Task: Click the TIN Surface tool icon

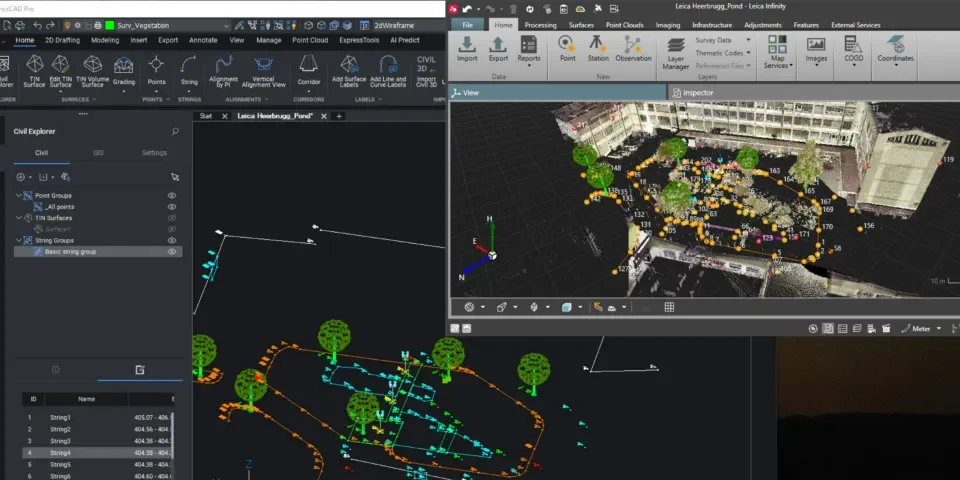Action: (x=34, y=66)
